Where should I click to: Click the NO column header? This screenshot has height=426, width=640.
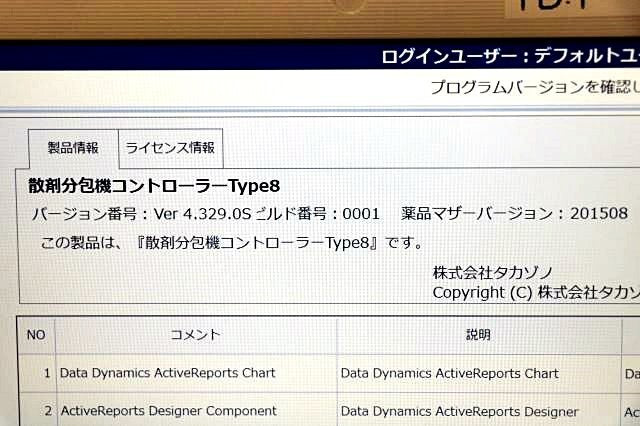point(36,335)
